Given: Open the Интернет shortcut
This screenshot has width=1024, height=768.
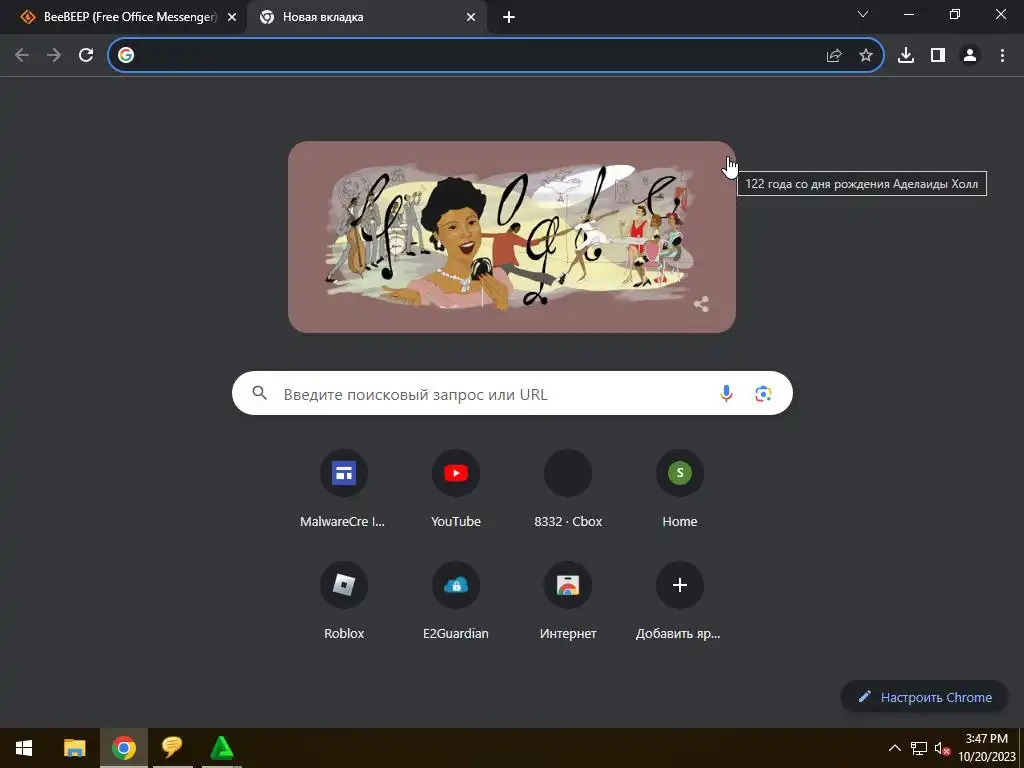Looking at the screenshot, I should click(568, 601).
